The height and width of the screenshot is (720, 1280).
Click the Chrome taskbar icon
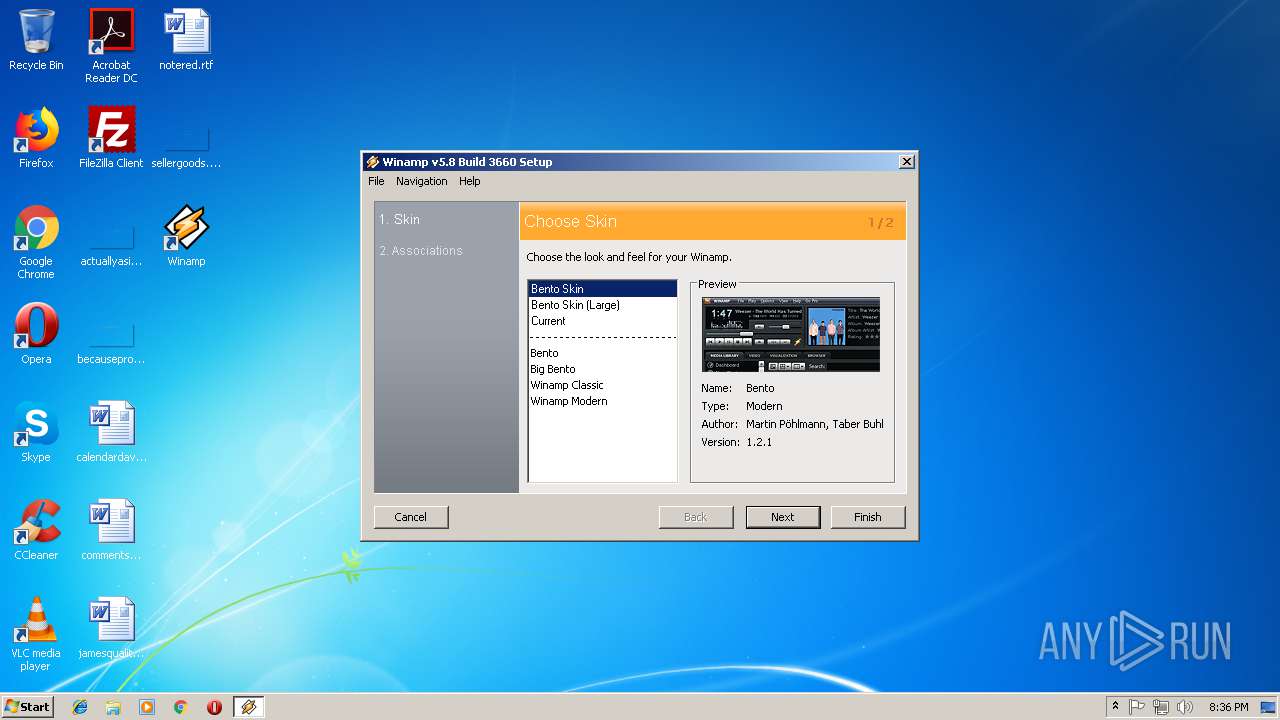(180, 707)
